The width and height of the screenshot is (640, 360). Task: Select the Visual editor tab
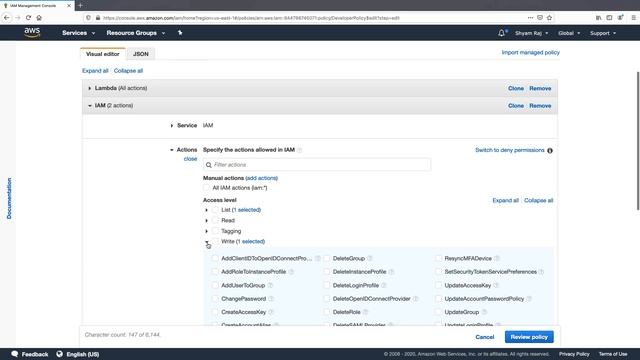point(103,54)
